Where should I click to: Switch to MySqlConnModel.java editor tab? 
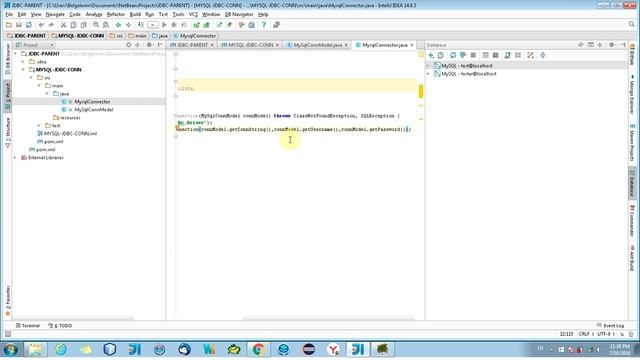318,45
